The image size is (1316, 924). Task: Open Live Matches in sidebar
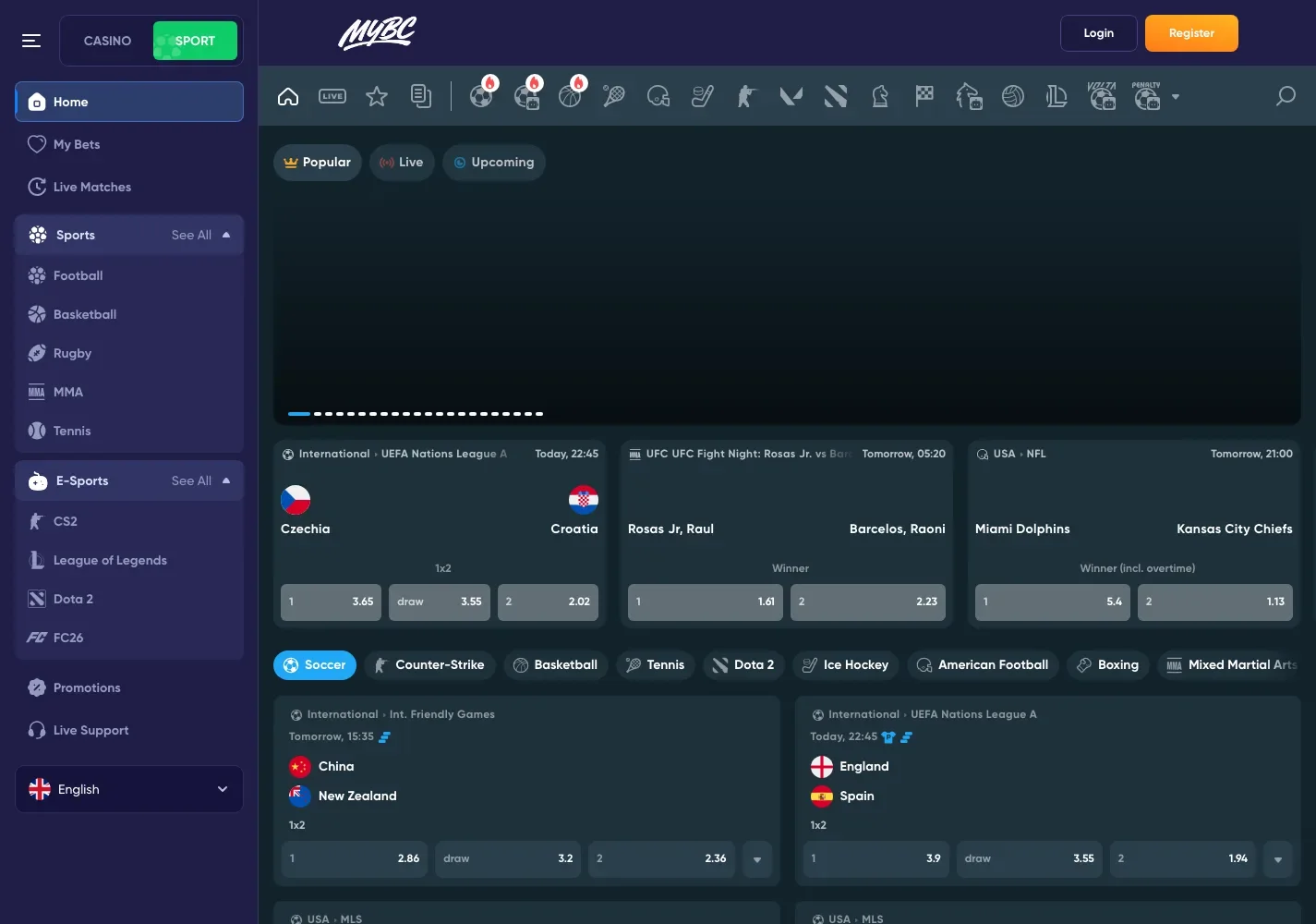coord(129,187)
